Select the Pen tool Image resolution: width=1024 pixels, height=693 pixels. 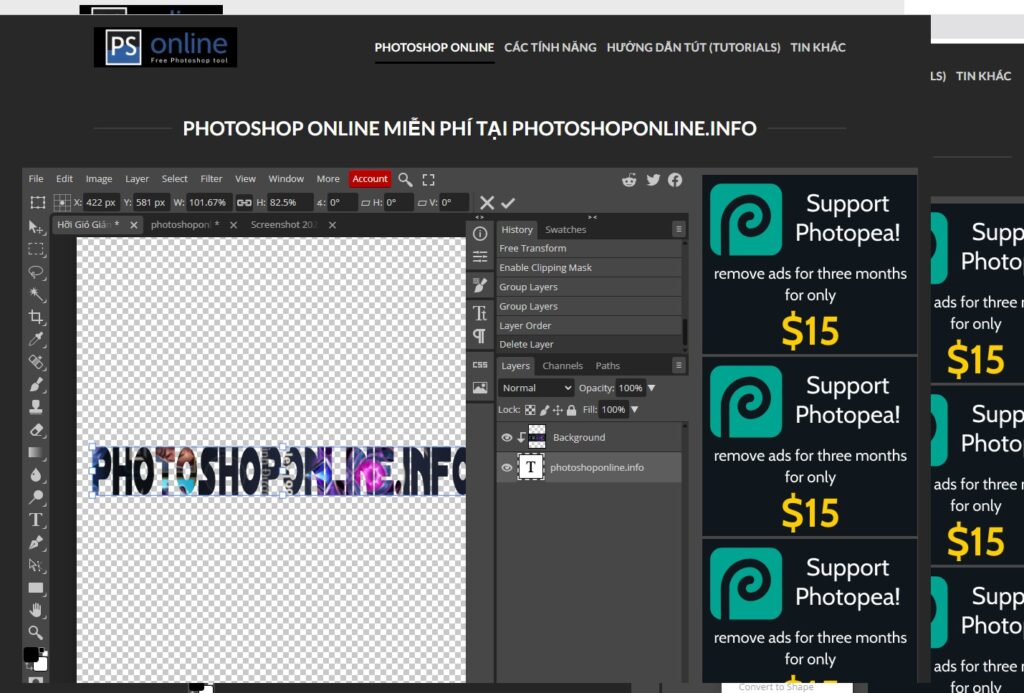click(36, 542)
